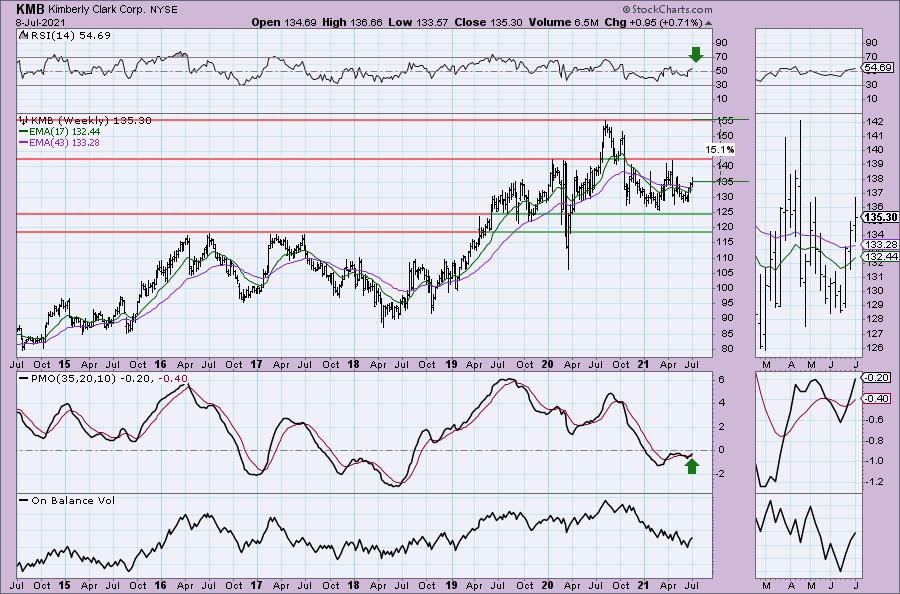Click the black legend line before PMO(35,20,10)
The image size is (900, 594).
tap(24, 379)
